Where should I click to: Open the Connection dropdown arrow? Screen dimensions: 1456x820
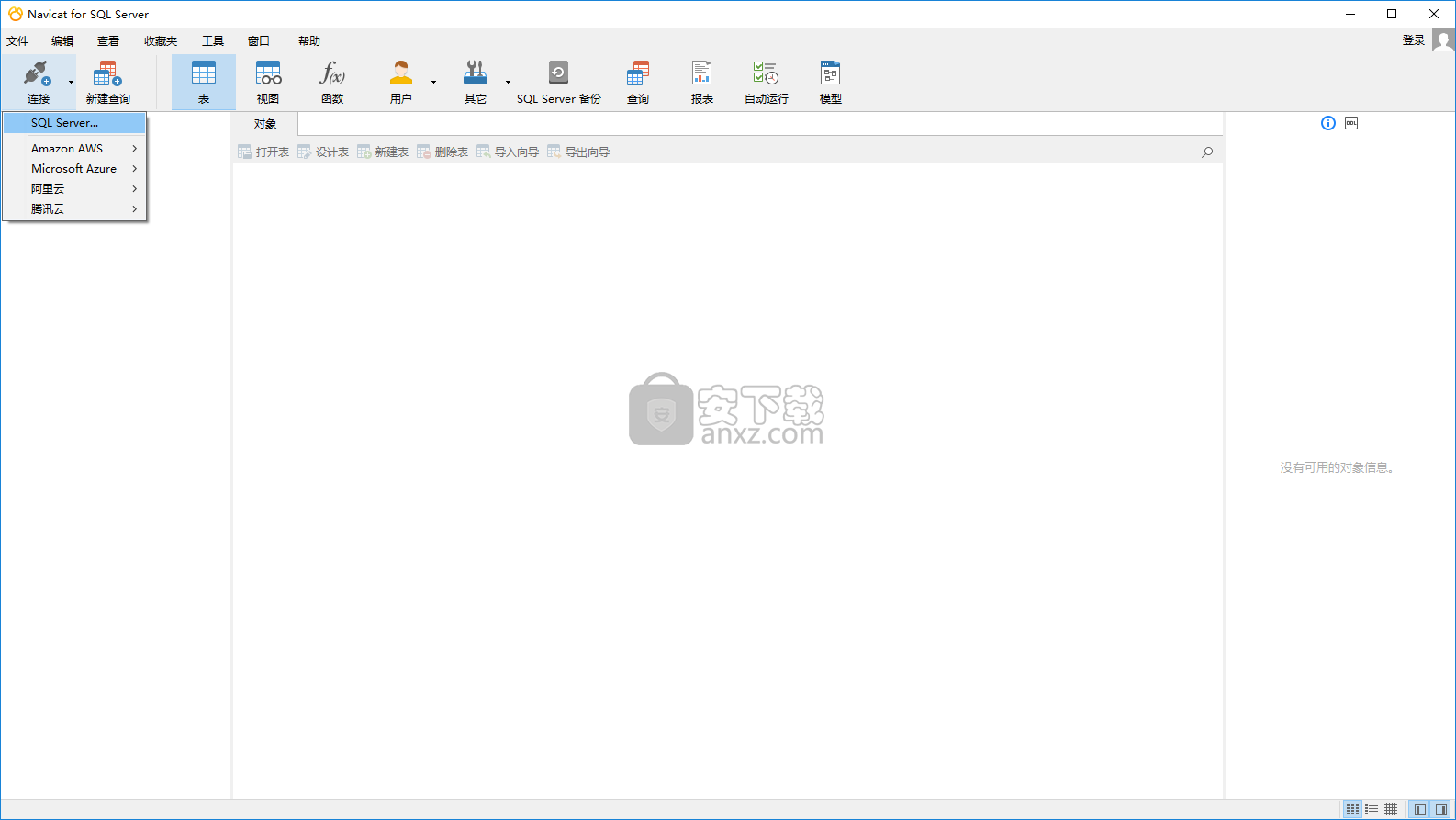71,82
